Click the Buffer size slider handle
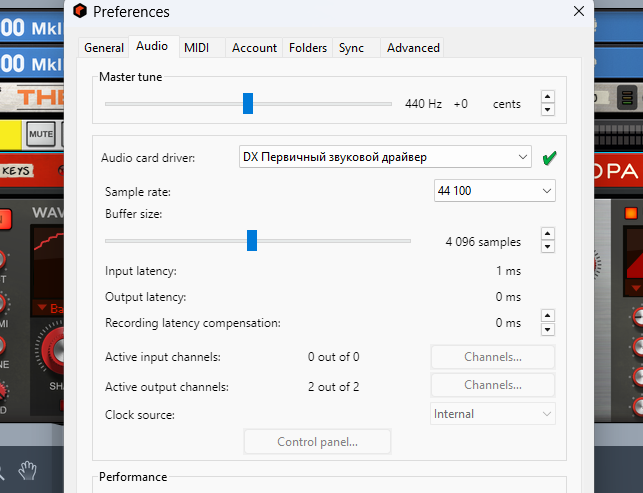This screenshot has height=493, width=643. pyautogui.click(x=252, y=240)
